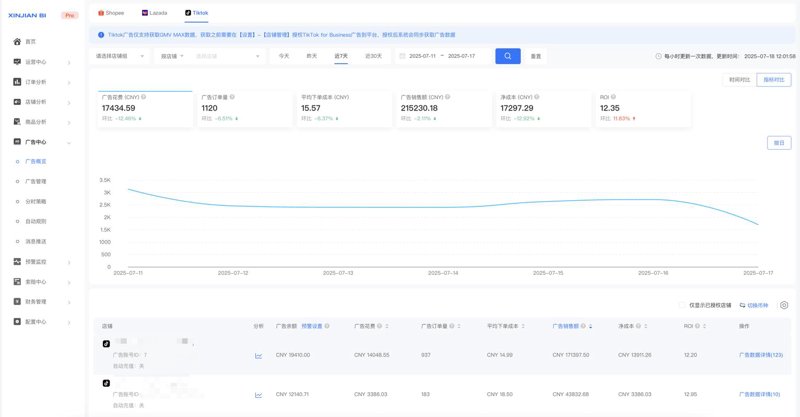Click the 切换币种 currency switch link
The image size is (800, 417).
coord(754,305)
